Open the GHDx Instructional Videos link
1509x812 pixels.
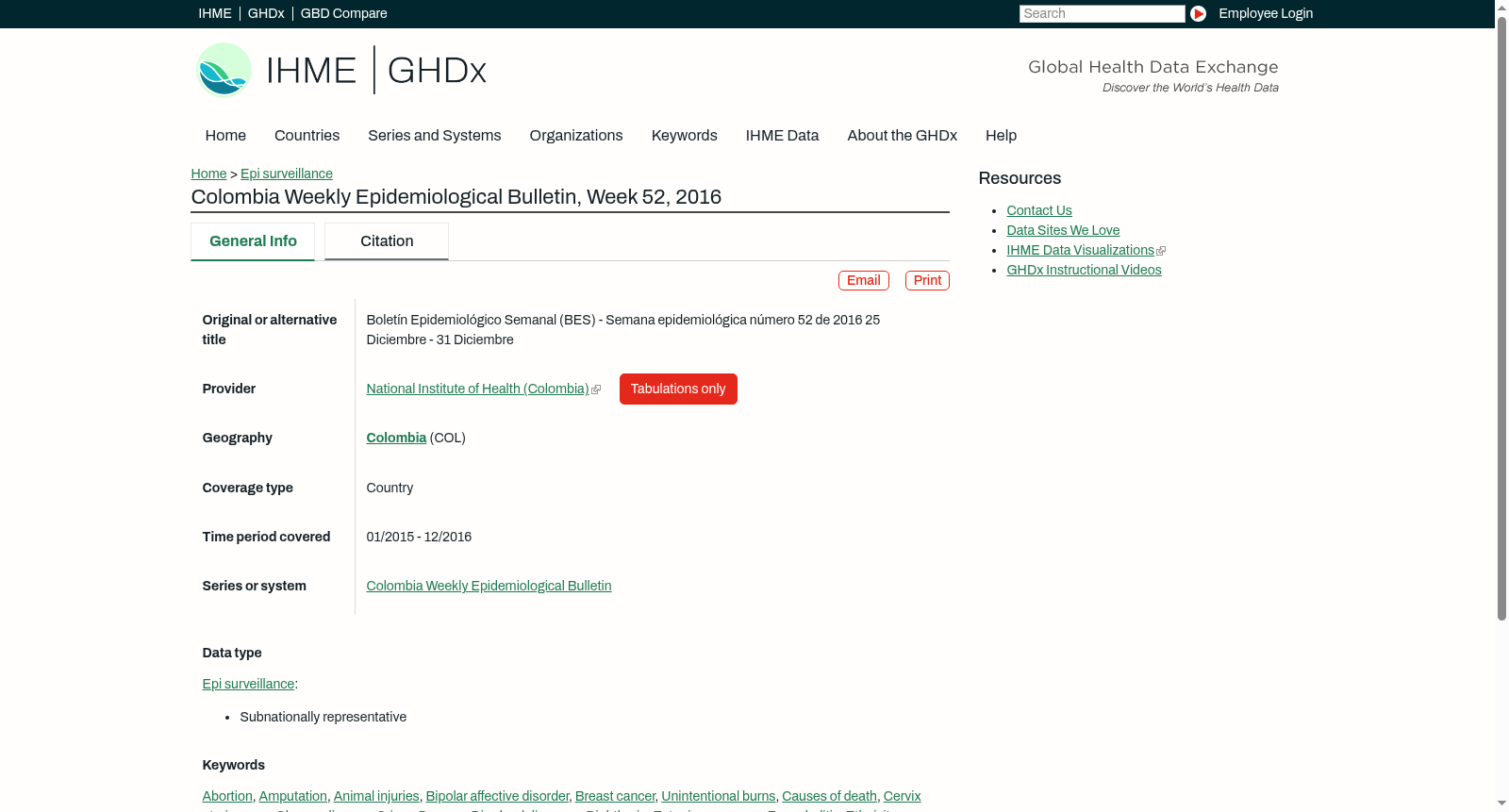click(1084, 270)
